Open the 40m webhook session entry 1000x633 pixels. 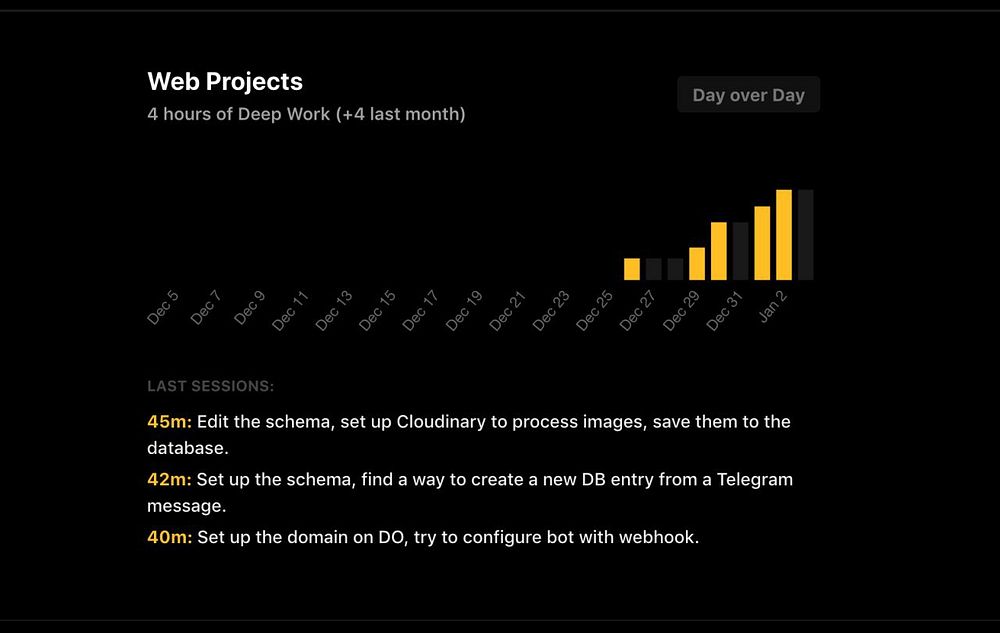coord(423,537)
